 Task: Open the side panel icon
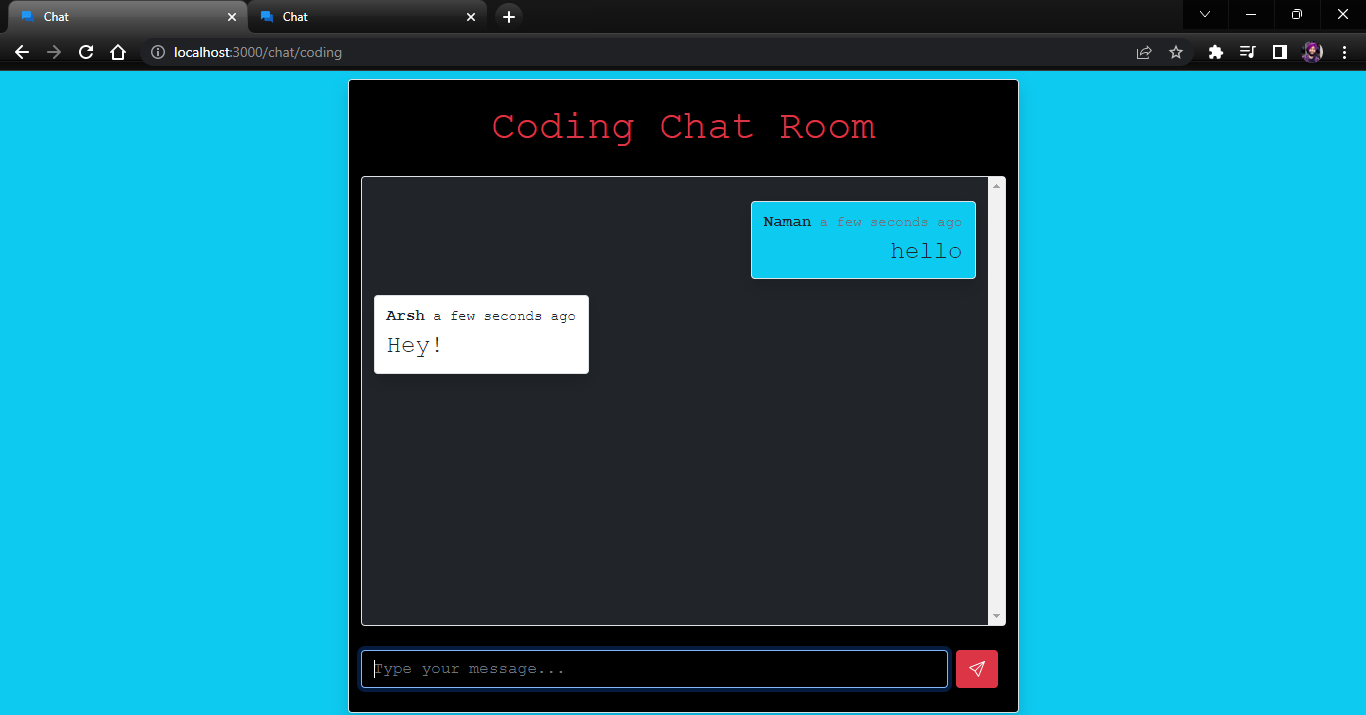click(x=1280, y=52)
